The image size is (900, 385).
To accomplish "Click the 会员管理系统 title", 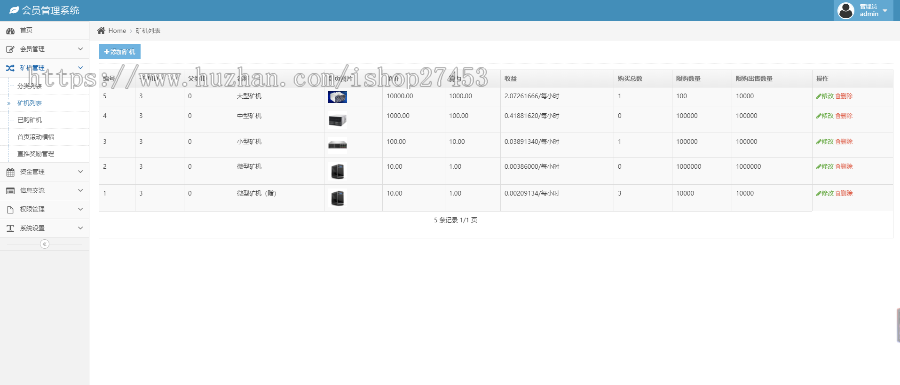I will click(51, 10).
